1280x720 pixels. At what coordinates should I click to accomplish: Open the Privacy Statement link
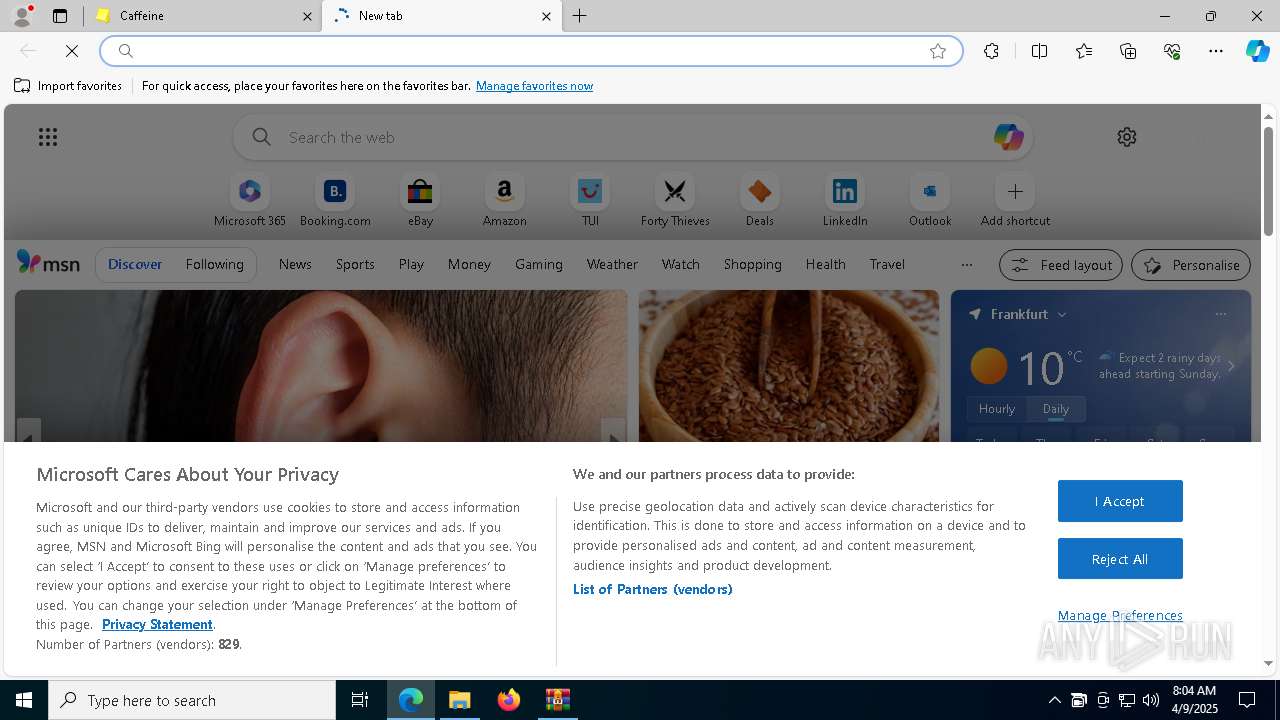pos(157,624)
